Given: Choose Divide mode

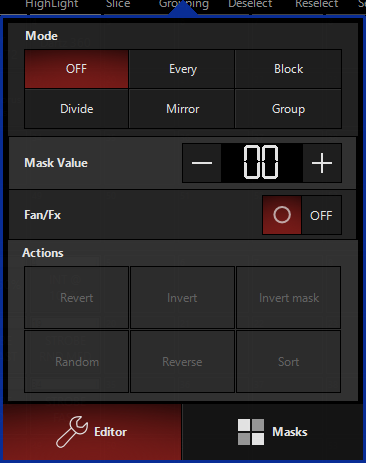Looking at the screenshot, I should point(76,109).
